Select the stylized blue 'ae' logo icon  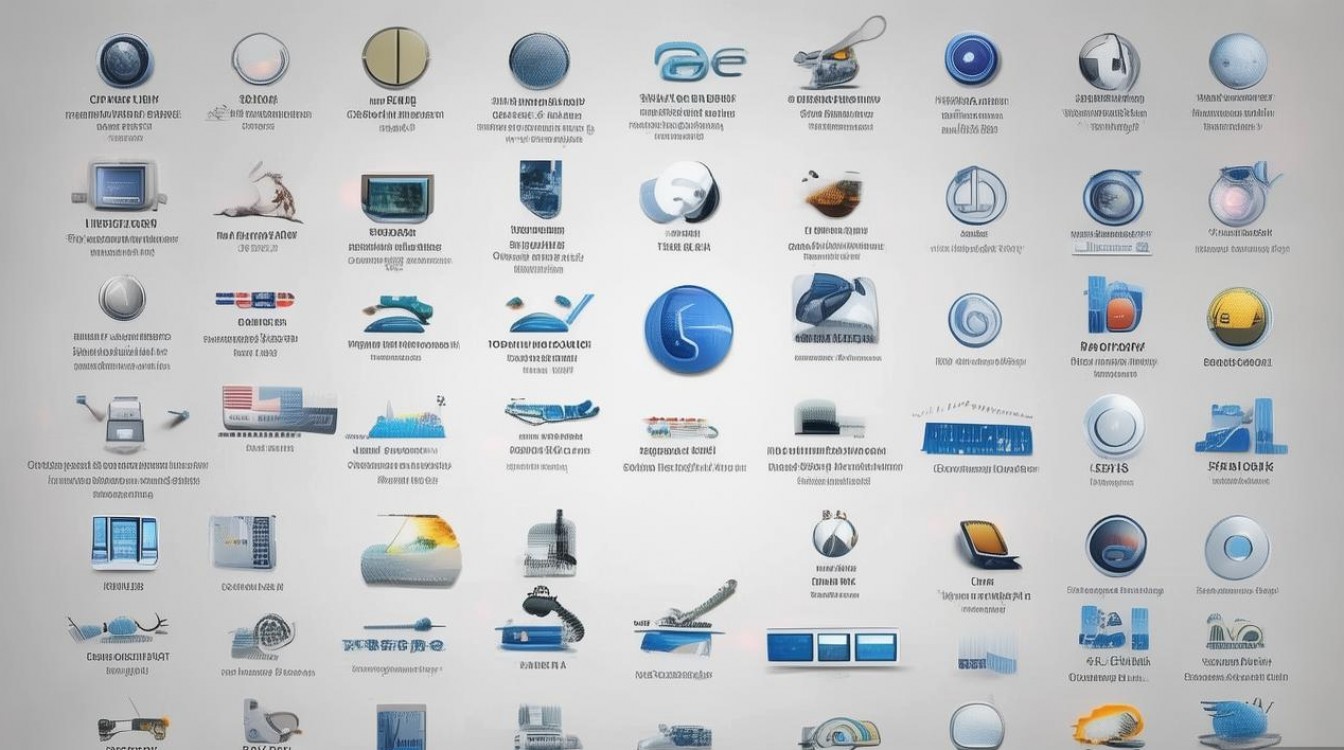699,60
